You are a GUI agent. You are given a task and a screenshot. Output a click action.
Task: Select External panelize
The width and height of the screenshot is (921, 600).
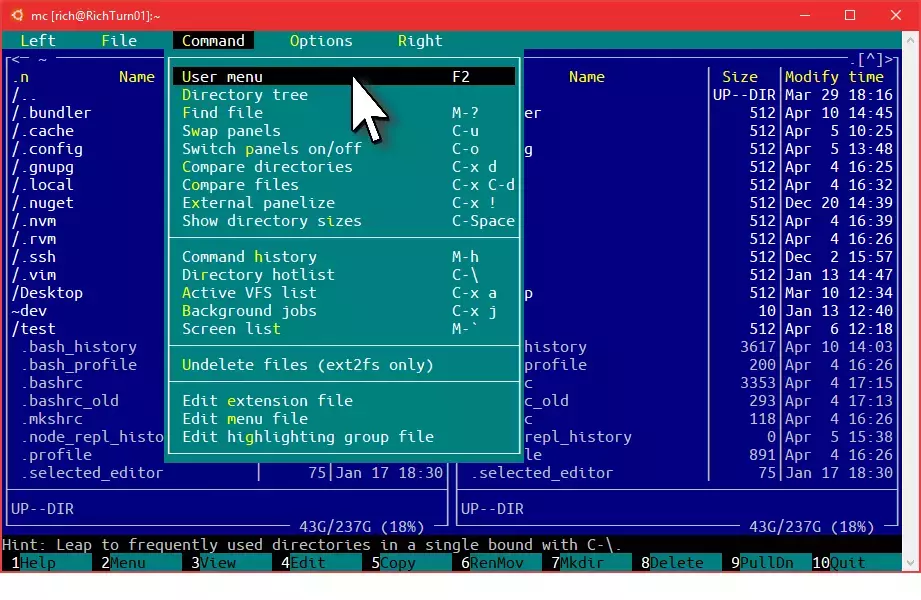click(344, 203)
